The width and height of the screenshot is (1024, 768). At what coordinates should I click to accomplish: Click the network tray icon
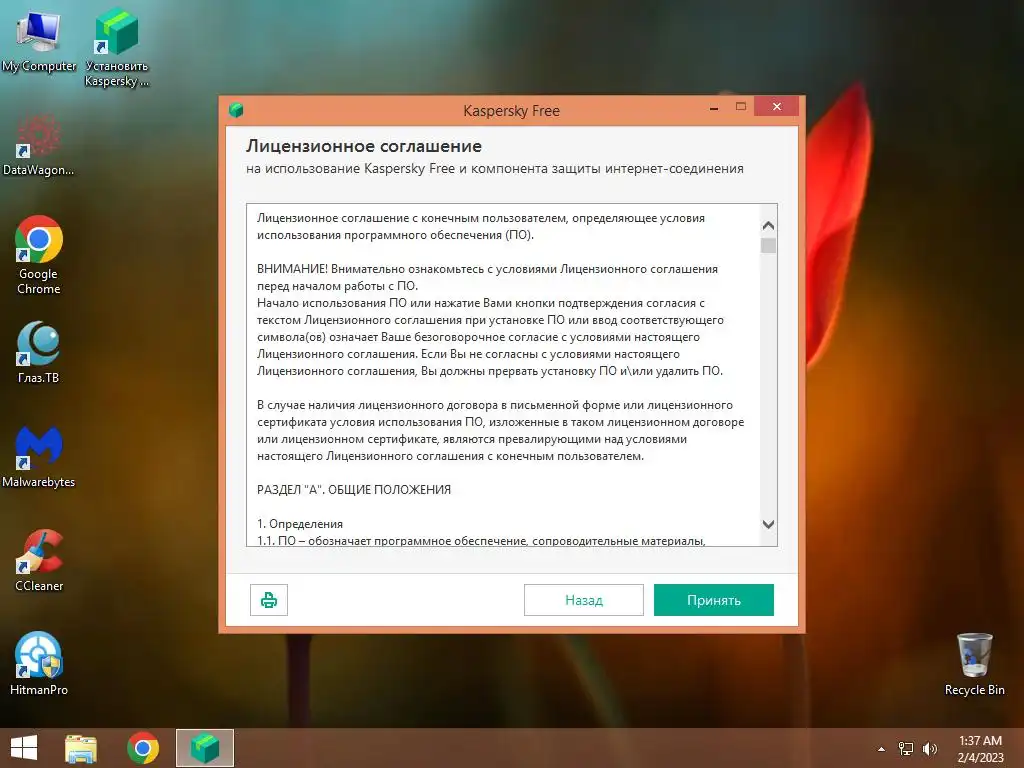pyautogui.click(x=906, y=749)
